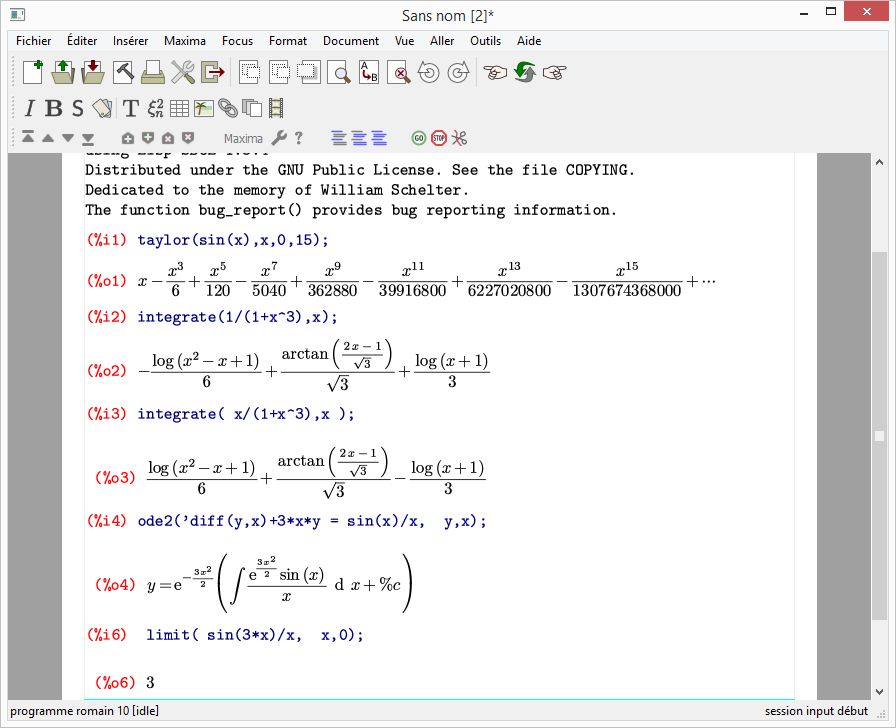Interrupt Maxima with the STOP icon
The image size is (896, 728).
(x=440, y=138)
